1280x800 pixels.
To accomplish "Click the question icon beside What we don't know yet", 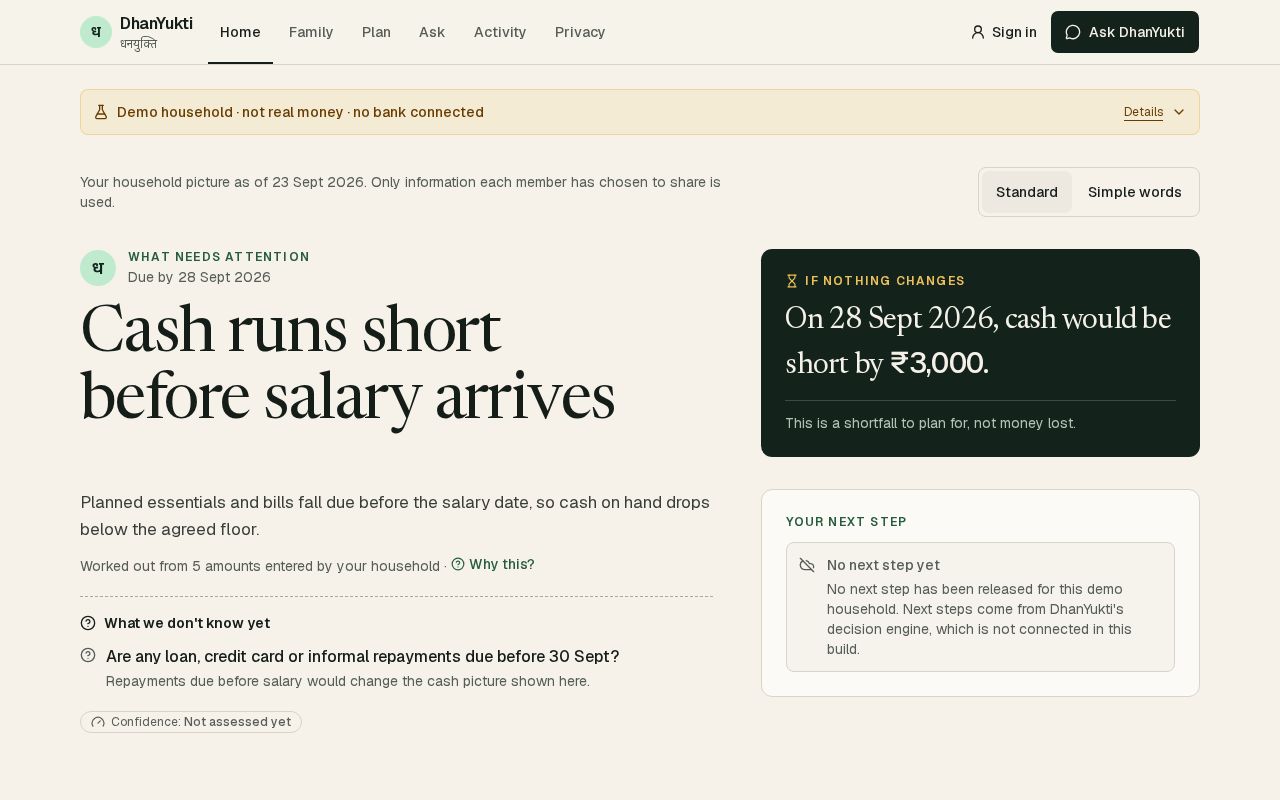I will [x=88, y=623].
